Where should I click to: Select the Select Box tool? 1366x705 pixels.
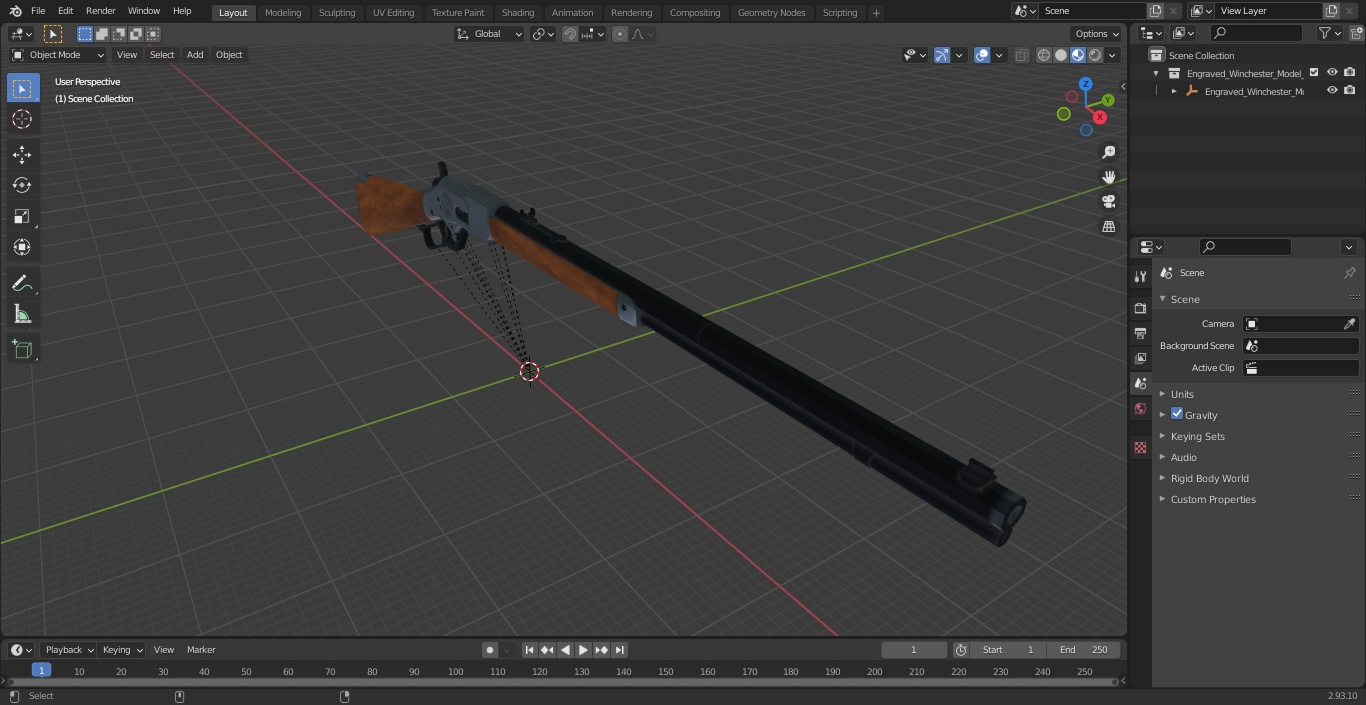point(22,88)
